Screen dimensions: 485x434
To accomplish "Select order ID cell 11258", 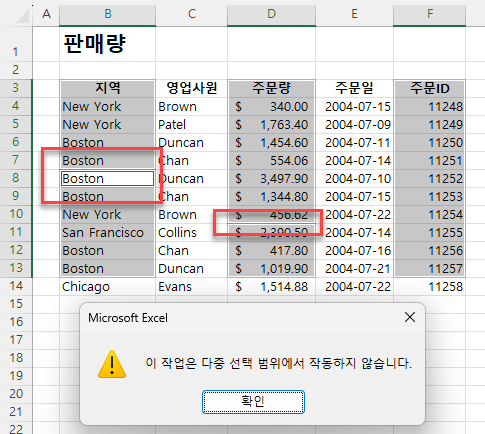I will [x=430, y=286].
